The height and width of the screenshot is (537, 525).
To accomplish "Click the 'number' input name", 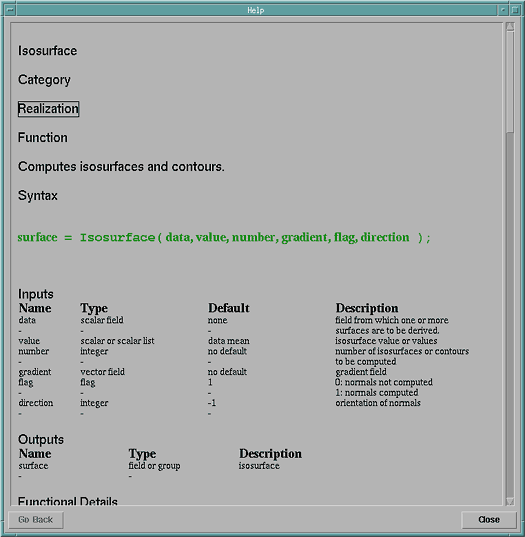I will tap(34, 351).
